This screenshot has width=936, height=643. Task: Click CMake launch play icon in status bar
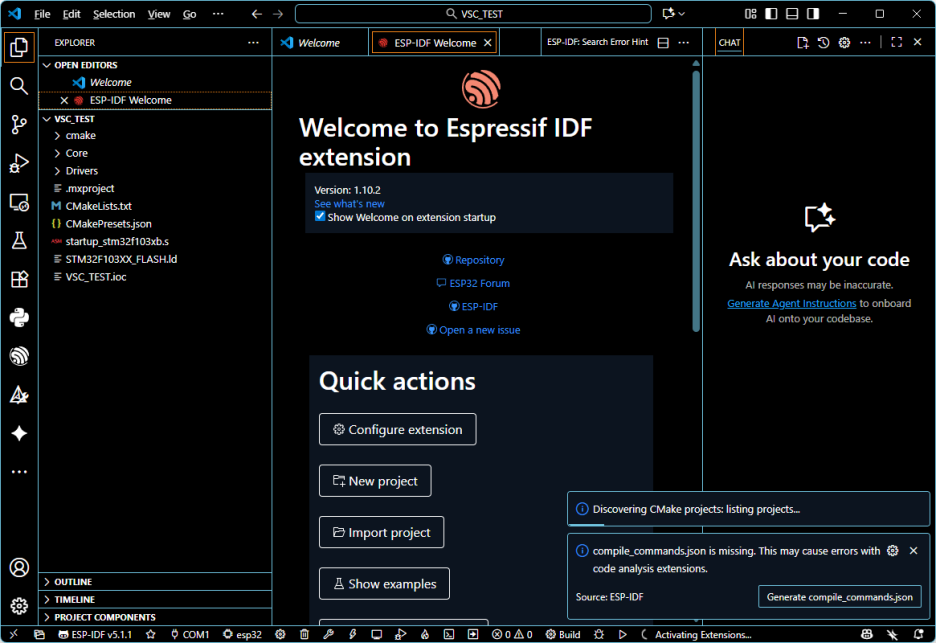click(623, 634)
